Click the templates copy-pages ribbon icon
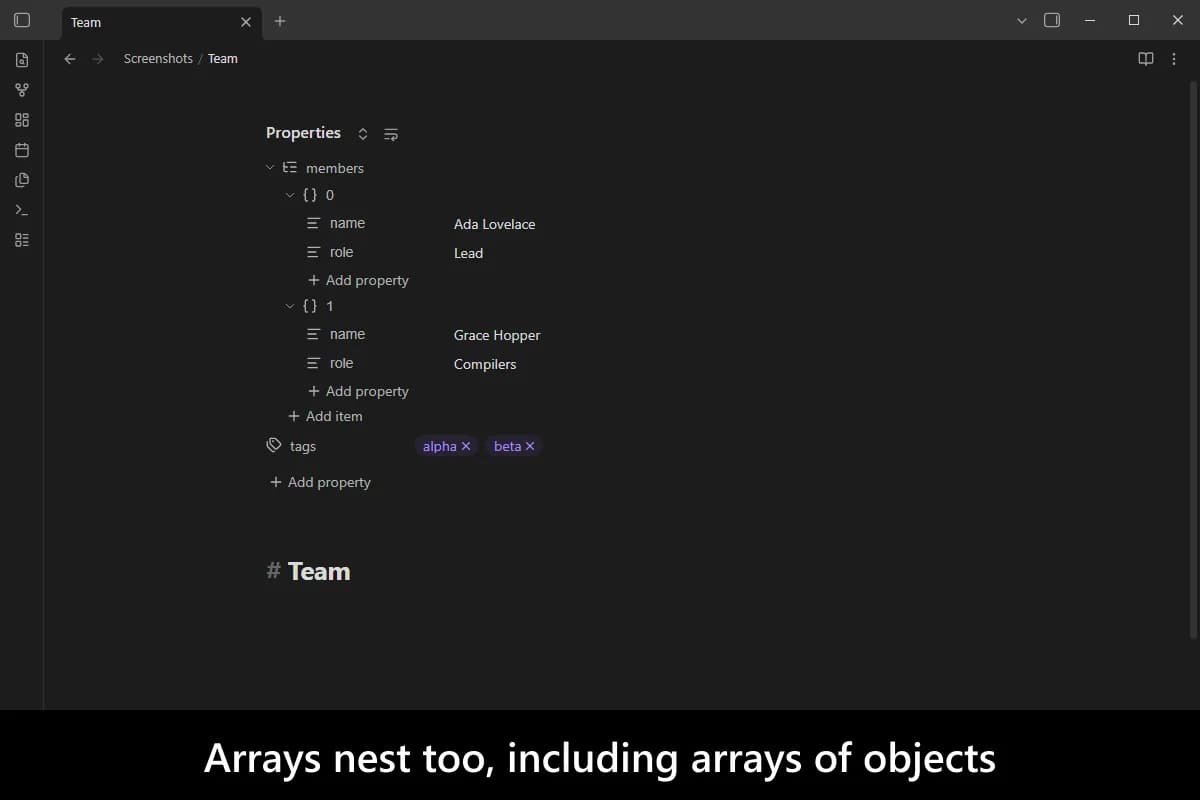 point(22,180)
